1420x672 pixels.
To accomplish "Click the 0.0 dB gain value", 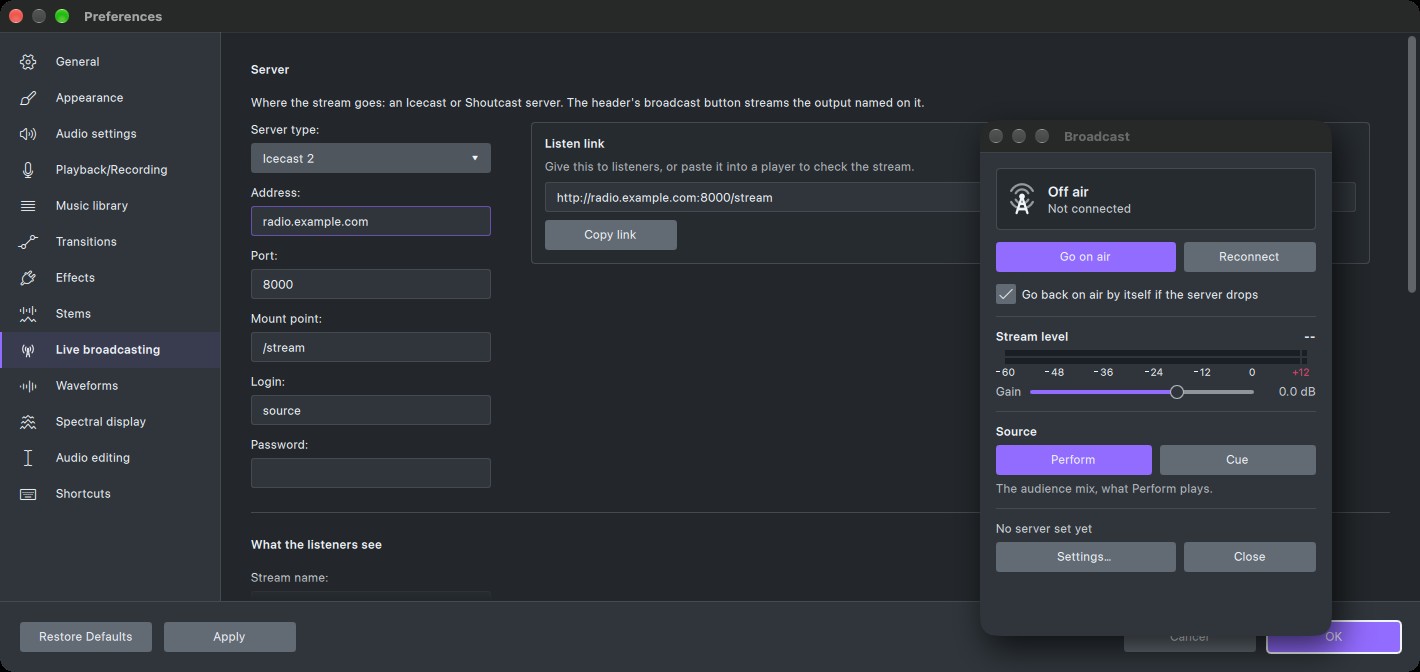I will [x=1297, y=392].
